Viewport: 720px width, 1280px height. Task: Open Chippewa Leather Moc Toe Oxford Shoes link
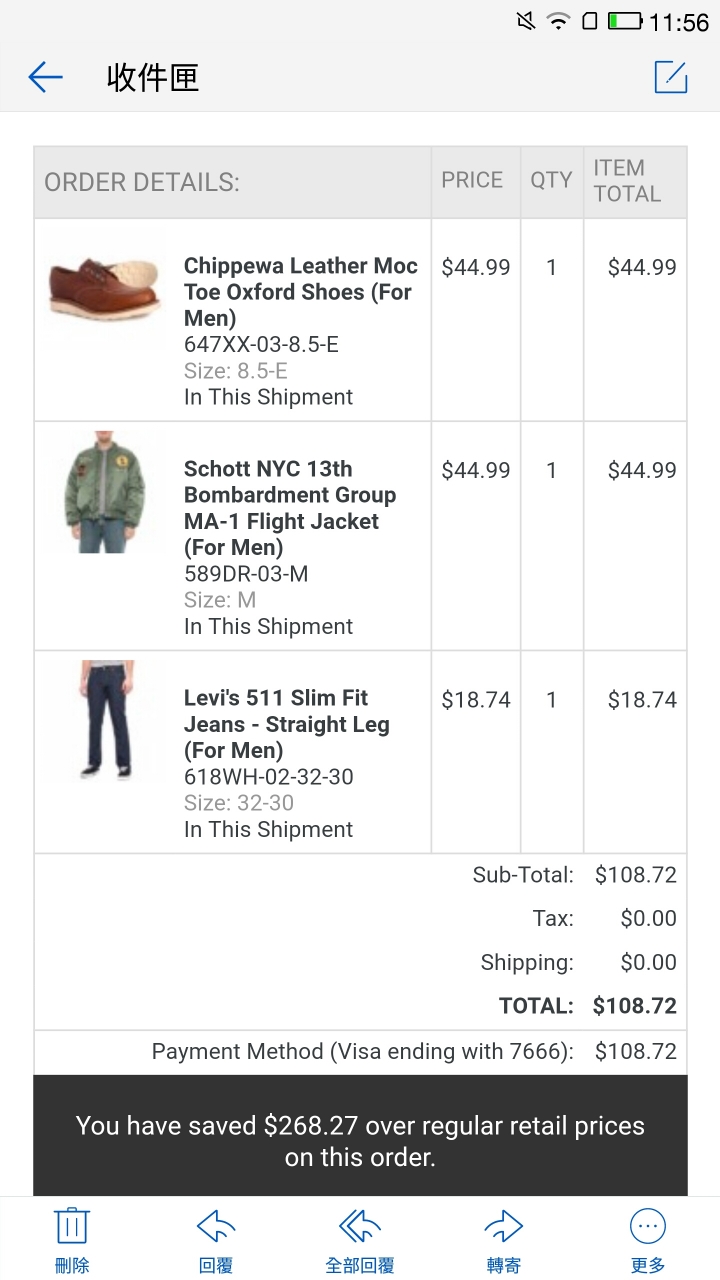click(x=301, y=292)
